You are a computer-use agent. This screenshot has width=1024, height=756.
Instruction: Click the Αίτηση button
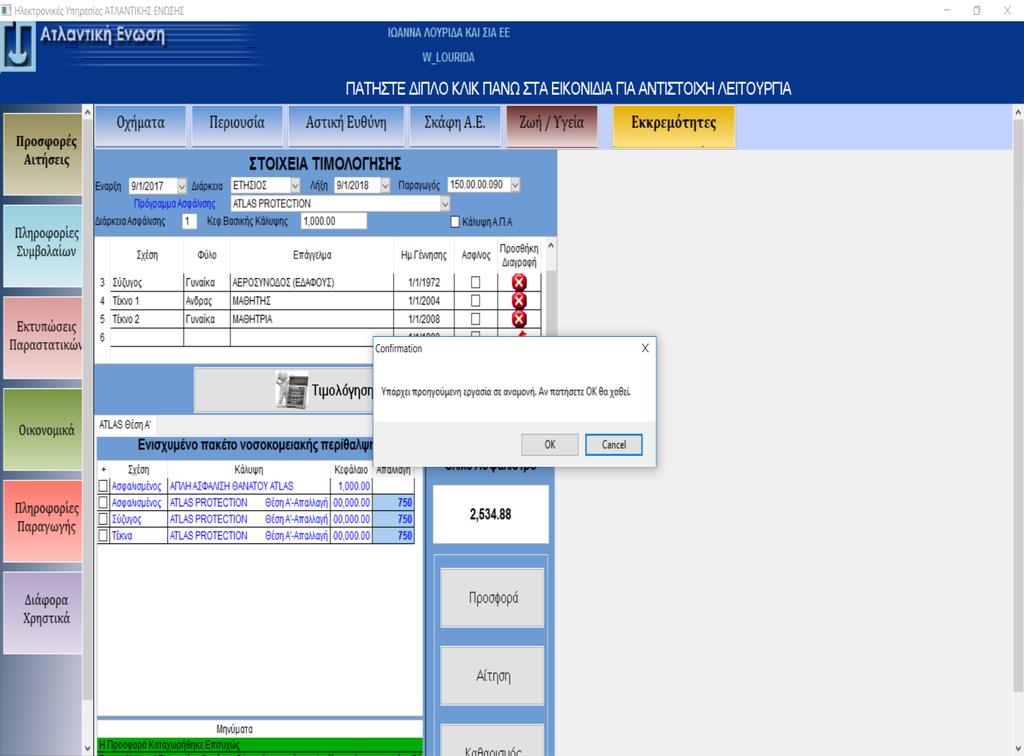point(492,676)
